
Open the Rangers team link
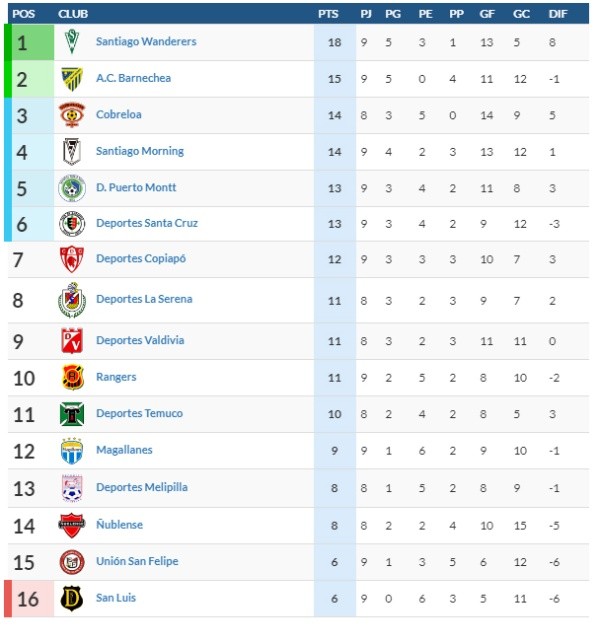tap(116, 377)
